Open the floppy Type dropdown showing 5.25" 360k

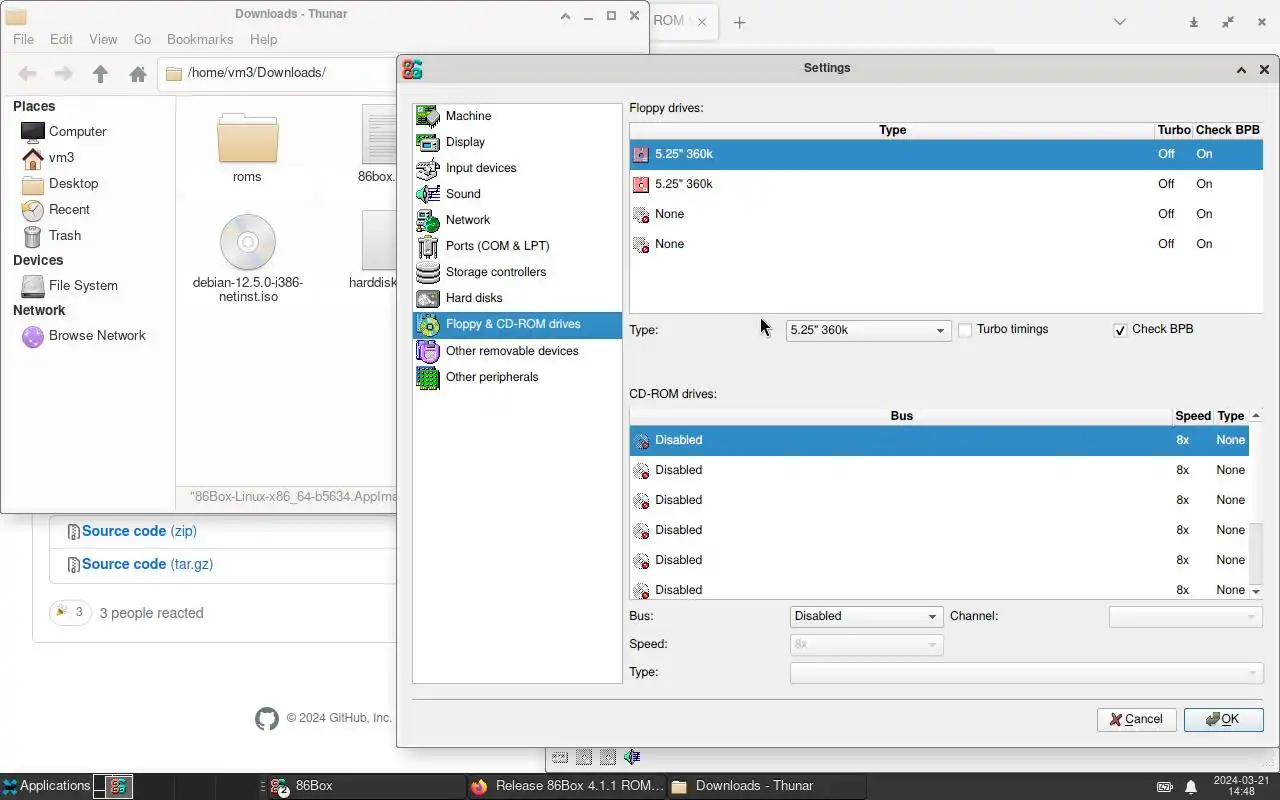click(x=867, y=330)
